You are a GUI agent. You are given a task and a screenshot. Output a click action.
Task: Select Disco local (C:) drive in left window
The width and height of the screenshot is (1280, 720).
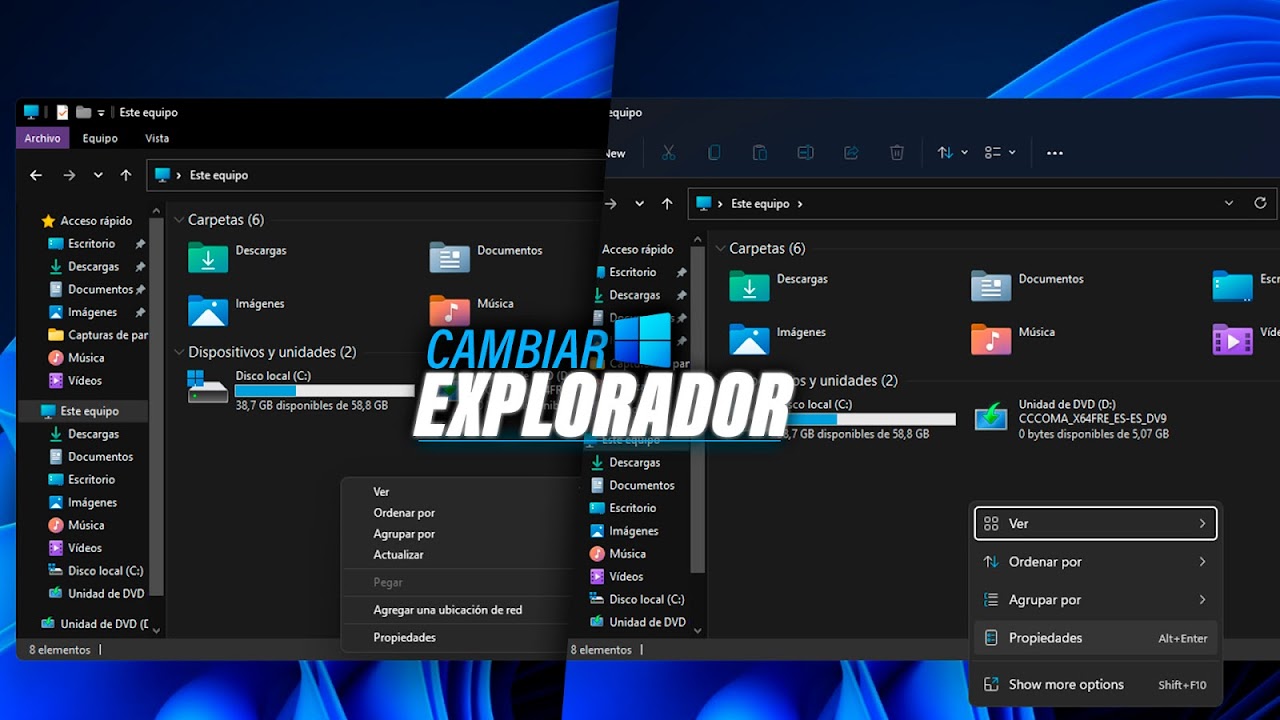(300, 388)
